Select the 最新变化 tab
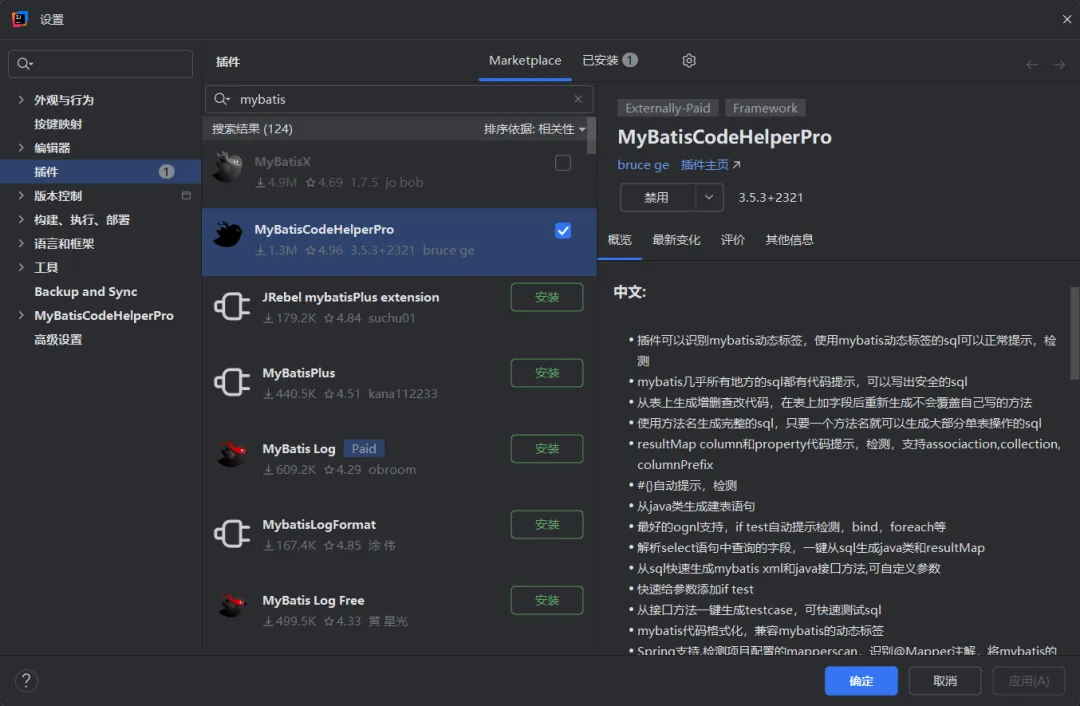 [x=676, y=240]
